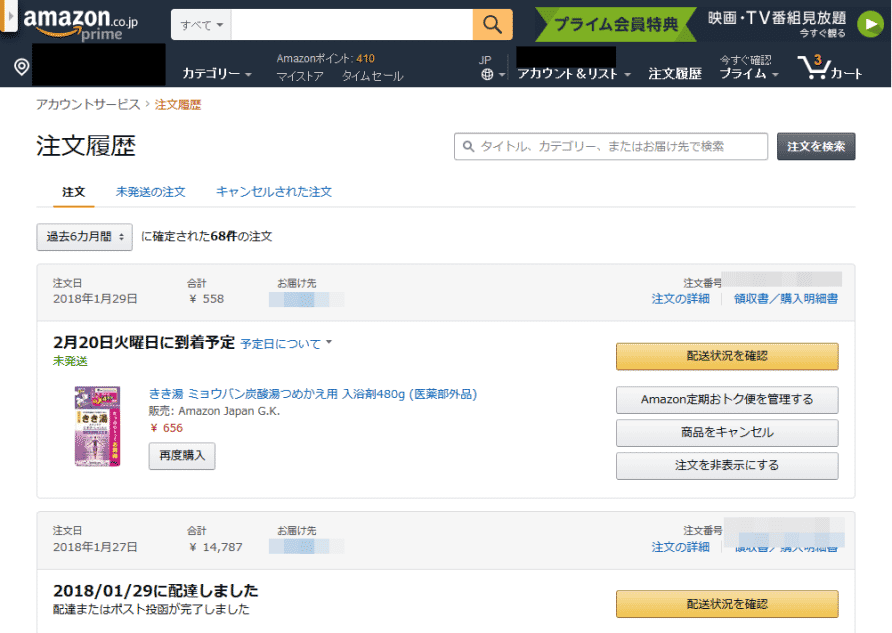Click the 注文を非表示にする button
The height and width of the screenshot is (633, 892).
pyautogui.click(x=727, y=466)
